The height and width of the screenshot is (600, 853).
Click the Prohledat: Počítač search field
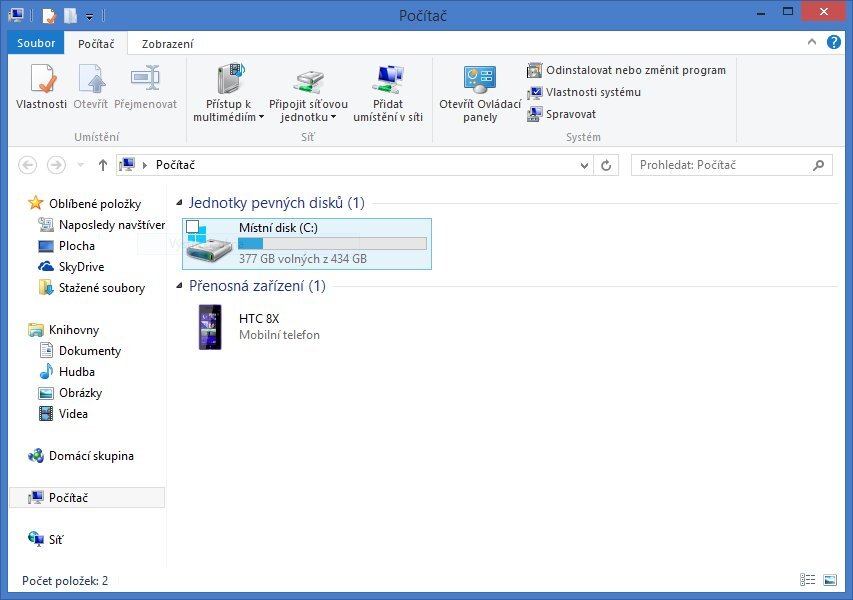(720, 165)
